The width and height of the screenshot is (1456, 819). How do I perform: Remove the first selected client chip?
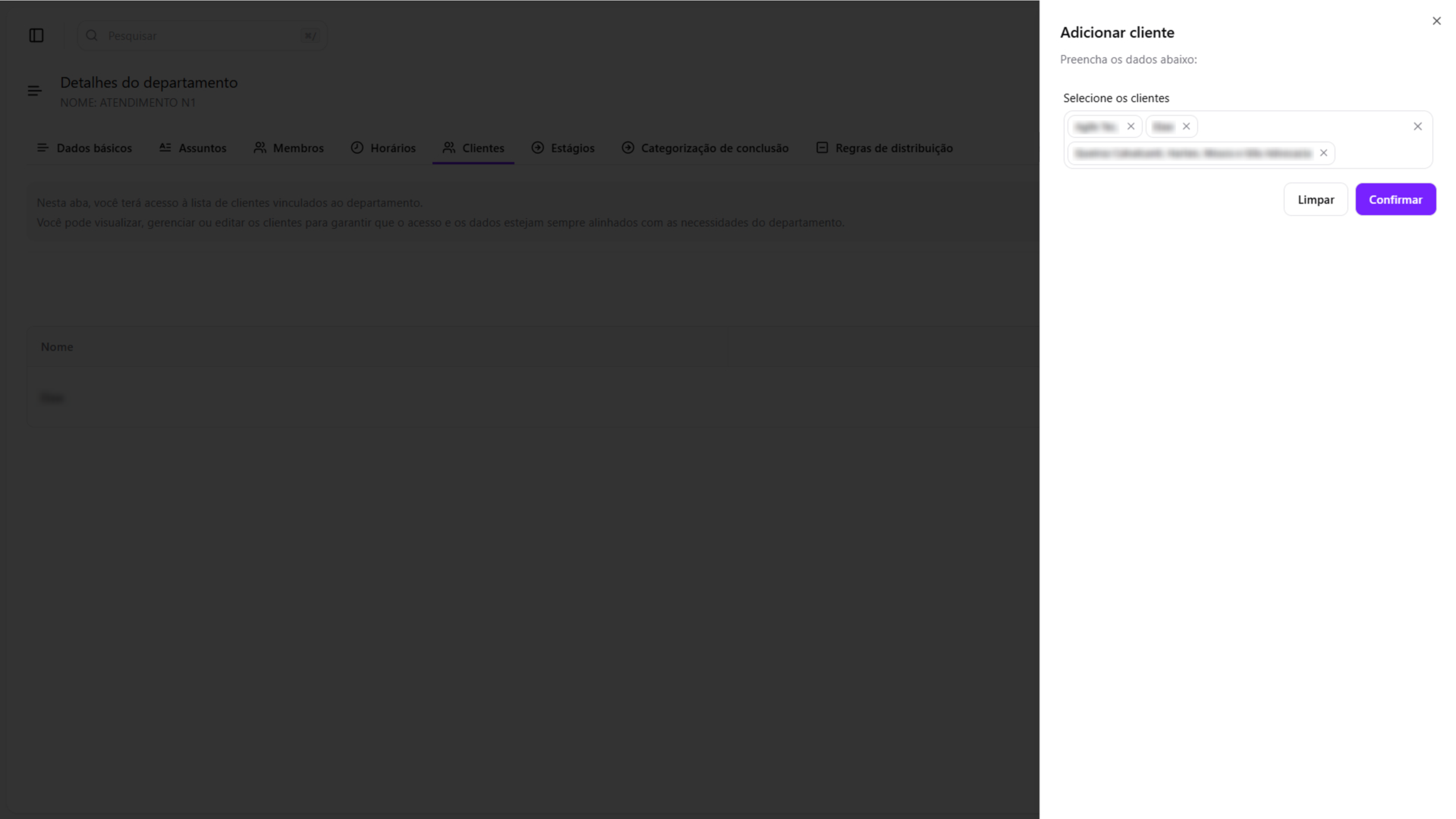[1131, 127]
